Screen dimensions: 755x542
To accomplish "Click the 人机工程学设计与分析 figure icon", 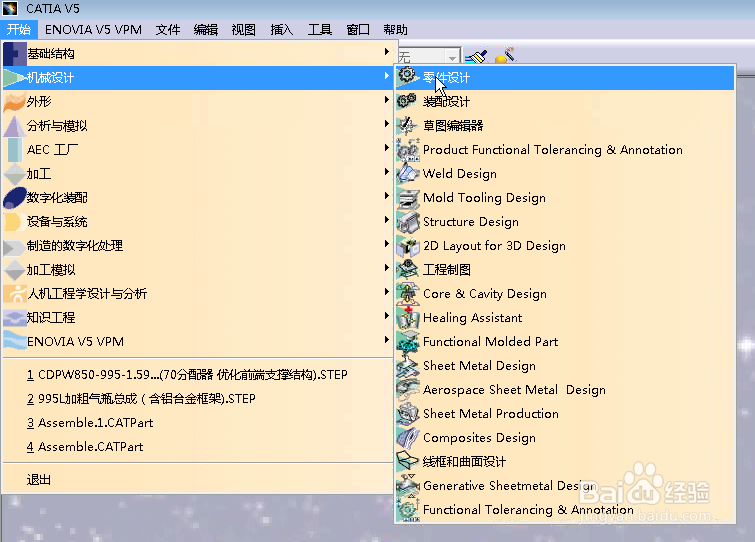I will 14,294.
